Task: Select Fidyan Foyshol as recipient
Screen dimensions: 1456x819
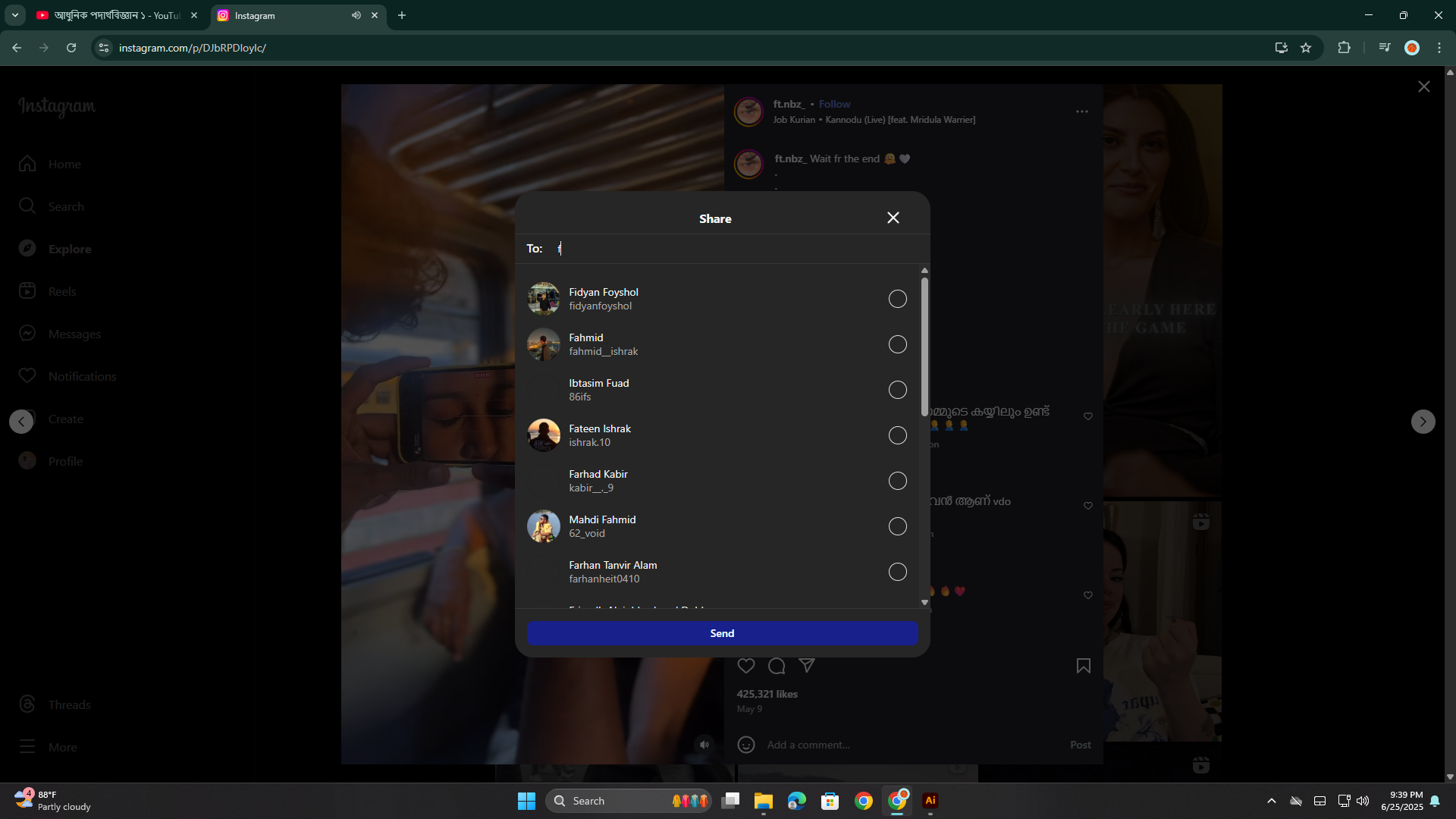Action: (897, 299)
